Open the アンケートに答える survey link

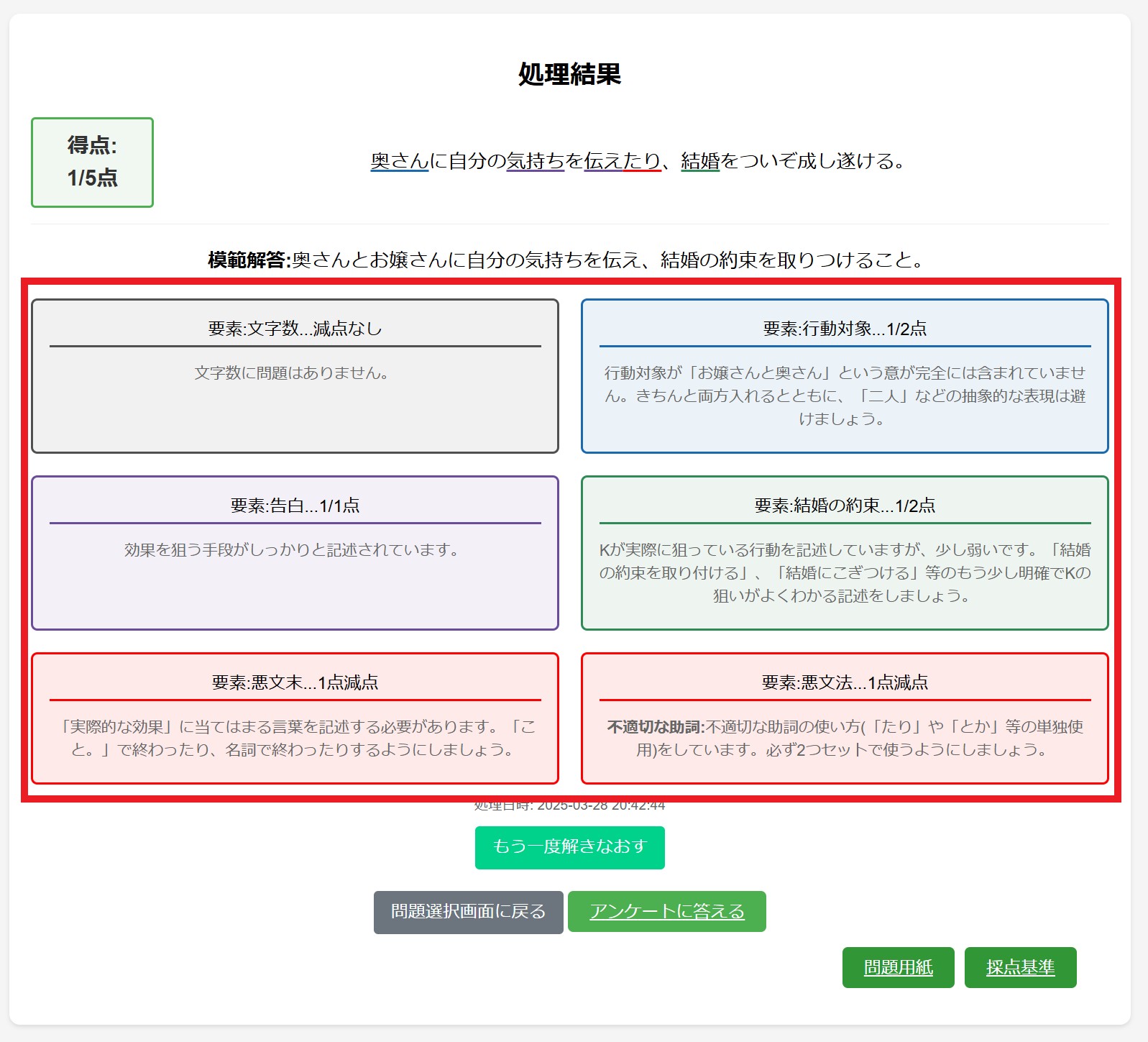point(666,911)
